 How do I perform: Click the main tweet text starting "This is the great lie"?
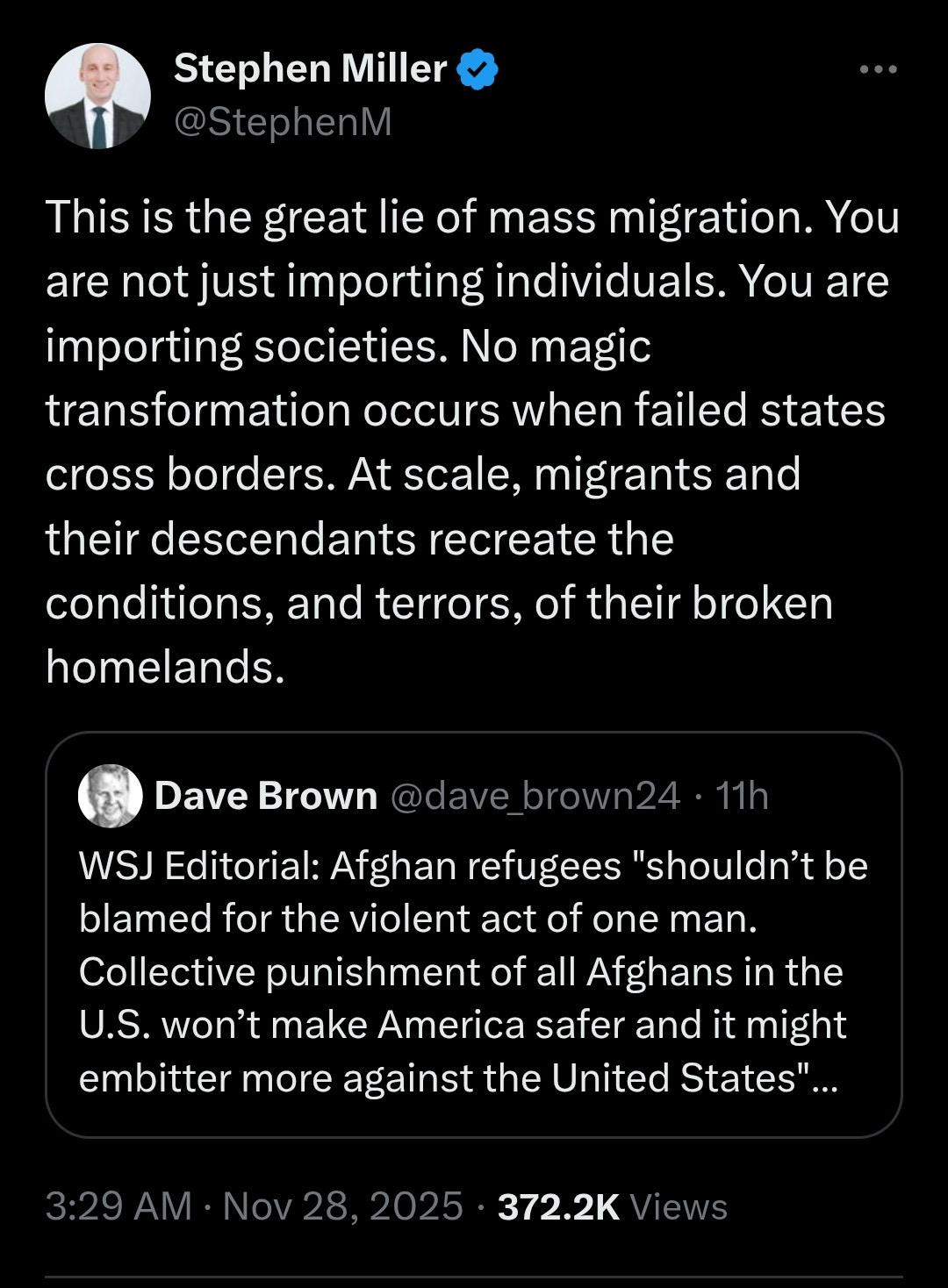(x=472, y=217)
